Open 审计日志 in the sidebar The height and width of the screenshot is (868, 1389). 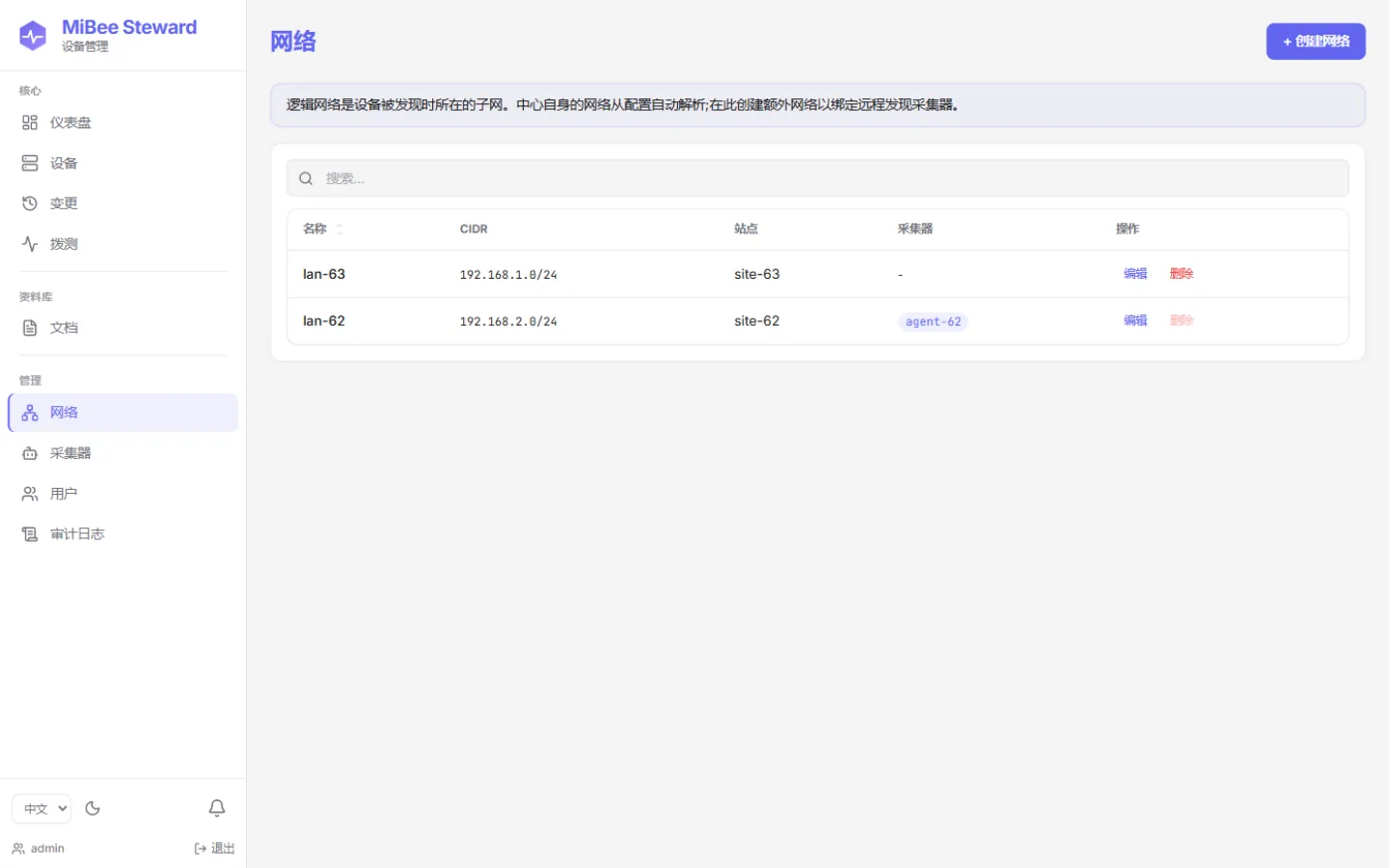point(123,534)
